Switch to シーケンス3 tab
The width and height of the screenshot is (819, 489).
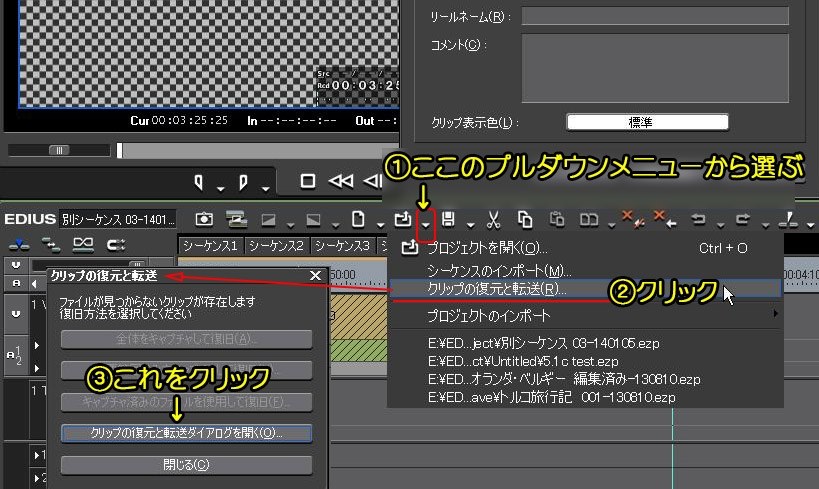343,246
